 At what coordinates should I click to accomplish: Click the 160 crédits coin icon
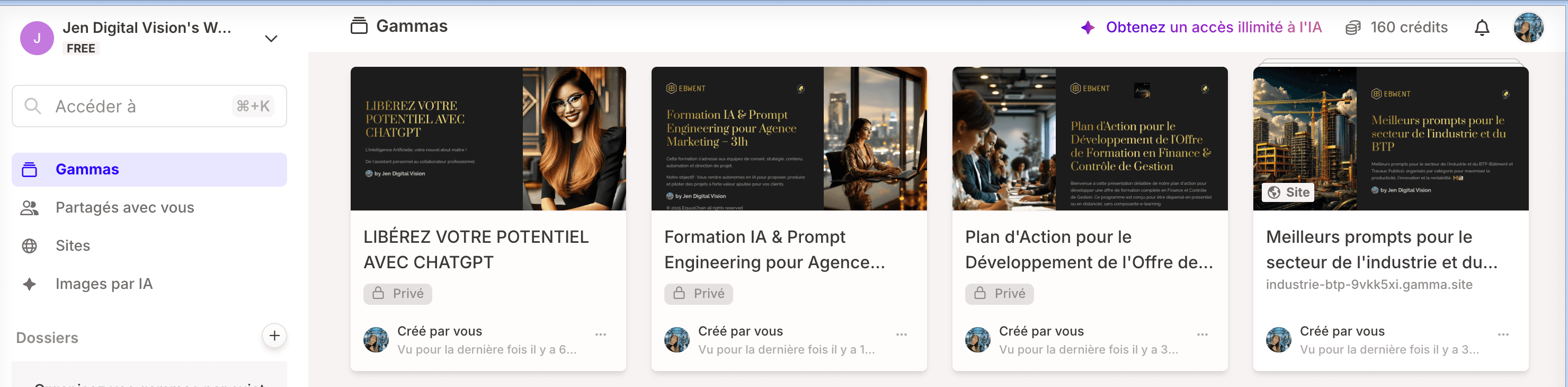tap(1352, 28)
